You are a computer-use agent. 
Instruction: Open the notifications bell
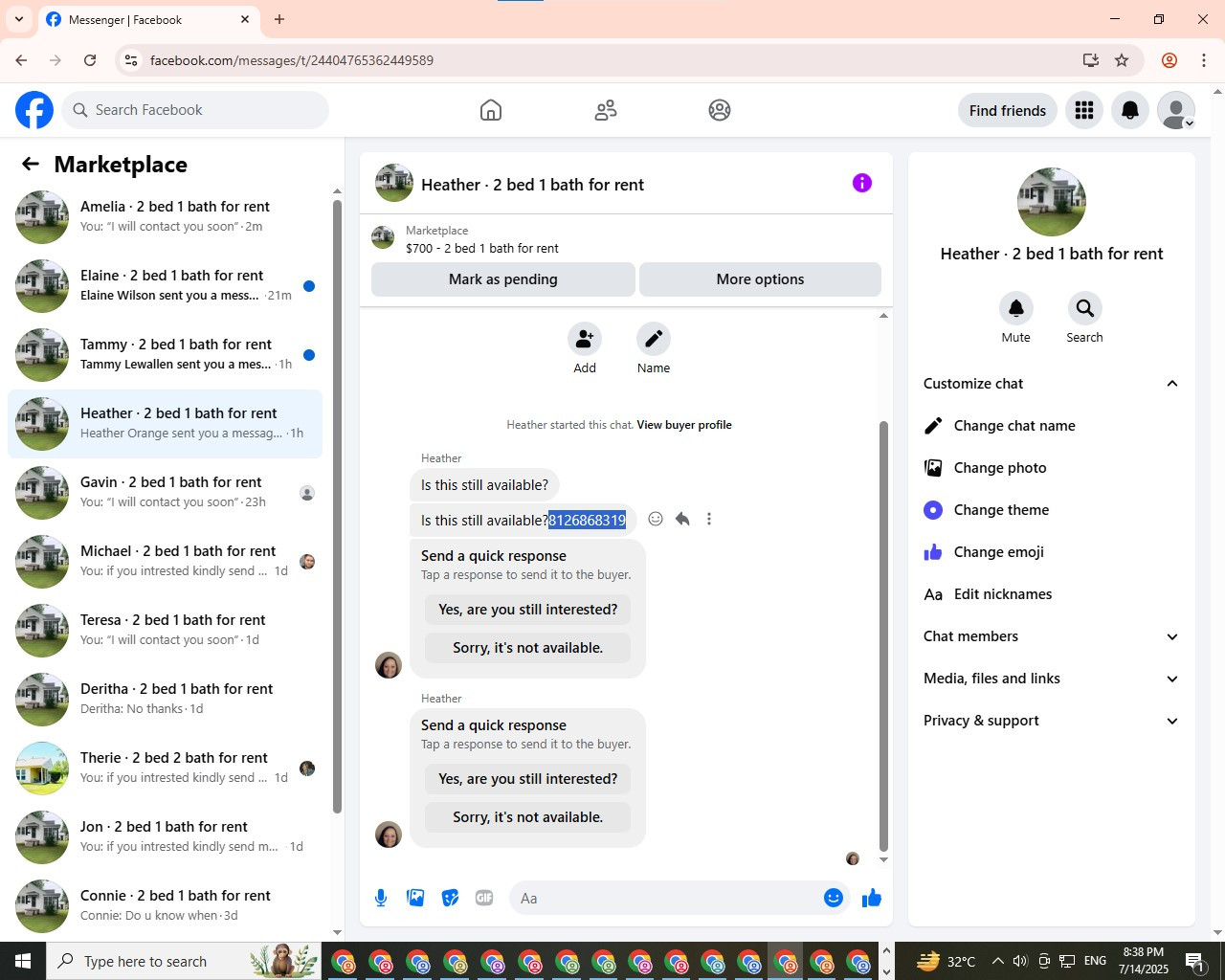(1130, 110)
